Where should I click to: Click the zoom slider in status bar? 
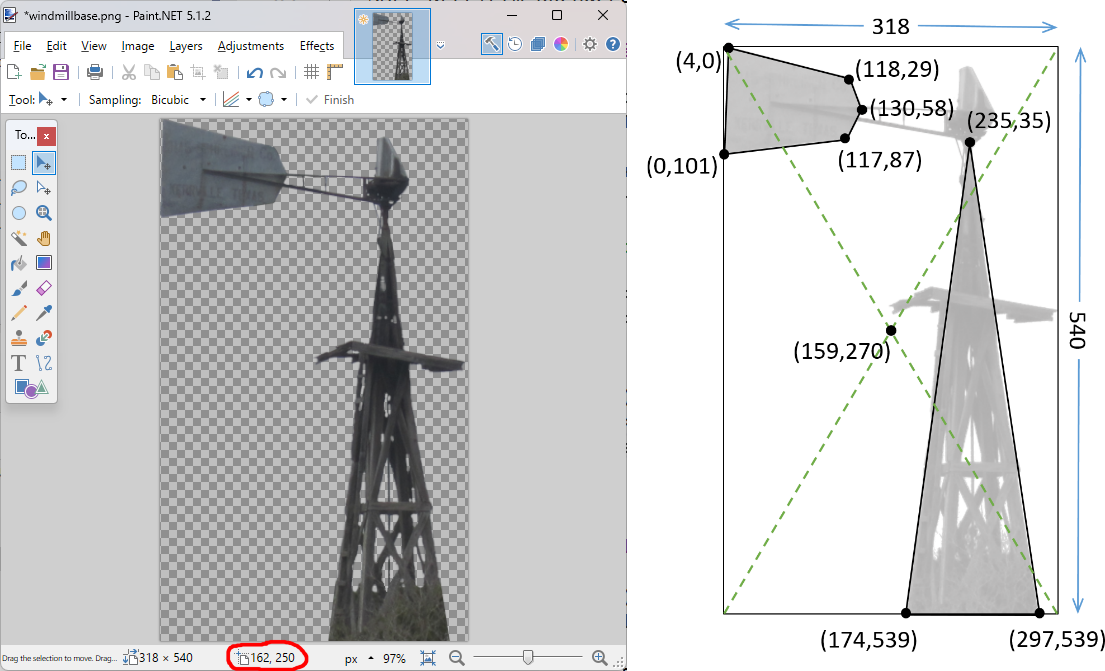pyautogui.click(x=528, y=657)
